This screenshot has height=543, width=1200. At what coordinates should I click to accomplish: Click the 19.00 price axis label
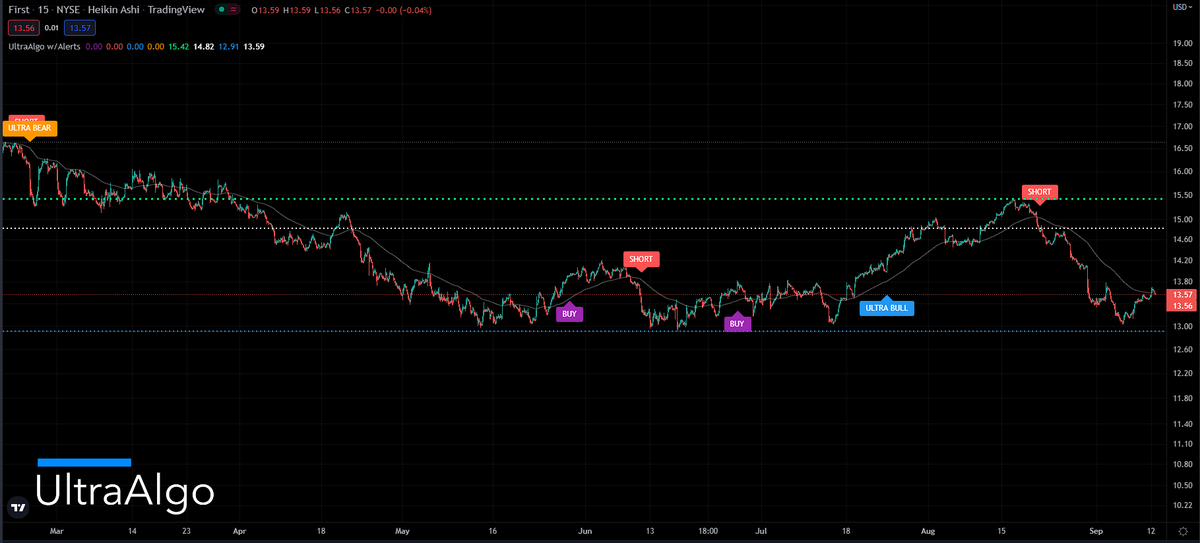click(1181, 43)
